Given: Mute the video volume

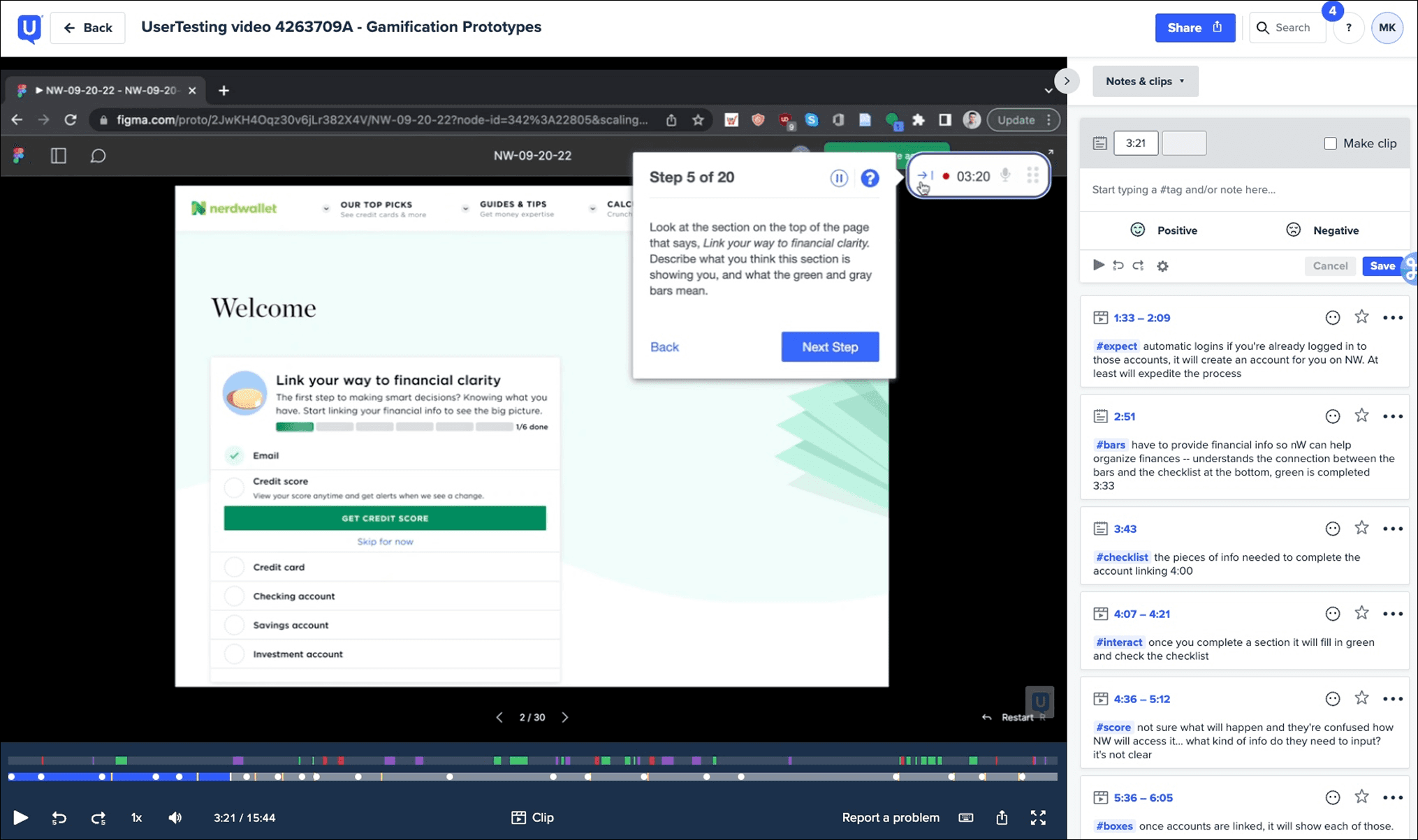Looking at the screenshot, I should pyautogui.click(x=175, y=818).
